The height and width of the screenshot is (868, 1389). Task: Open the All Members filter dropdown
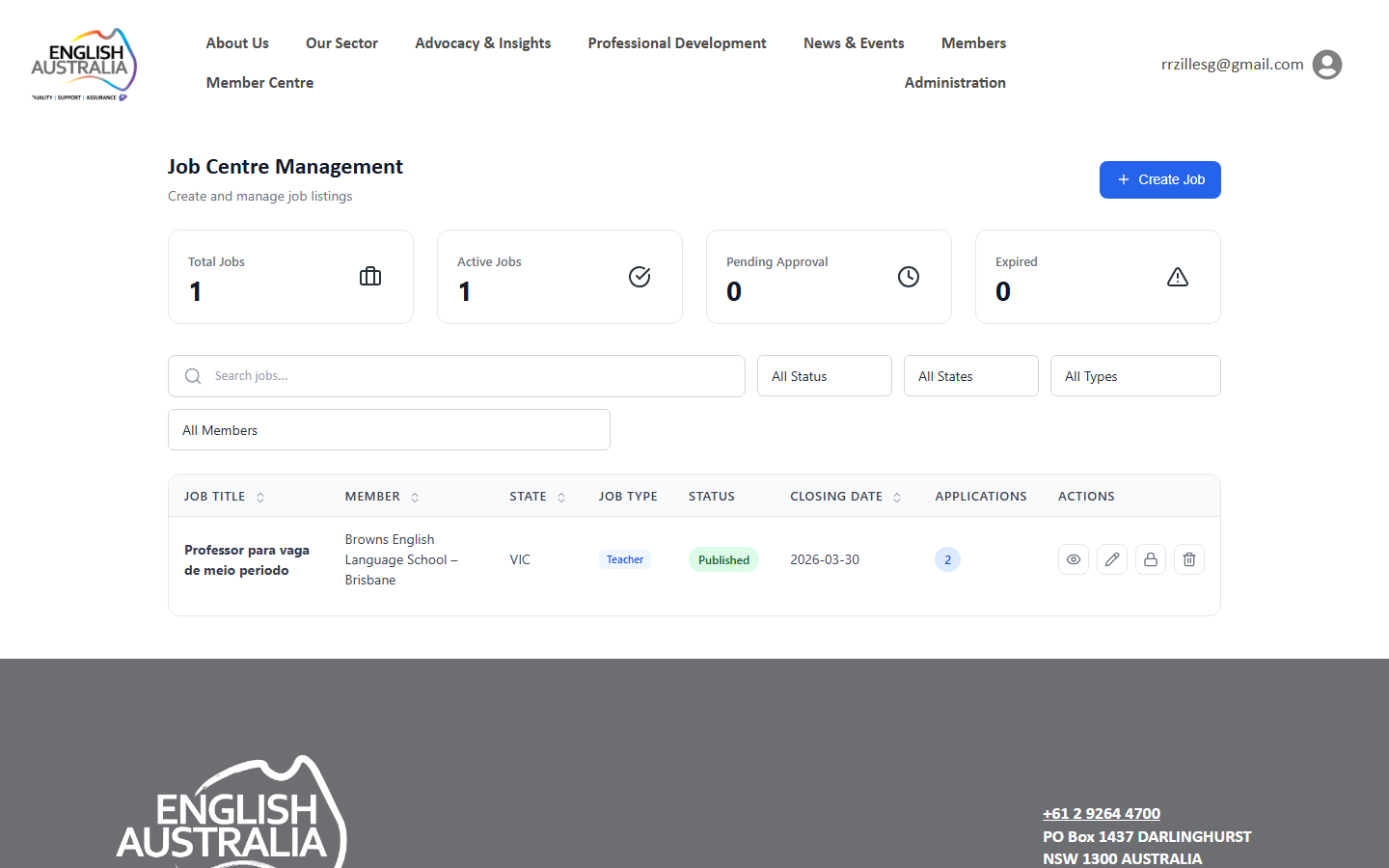[389, 430]
